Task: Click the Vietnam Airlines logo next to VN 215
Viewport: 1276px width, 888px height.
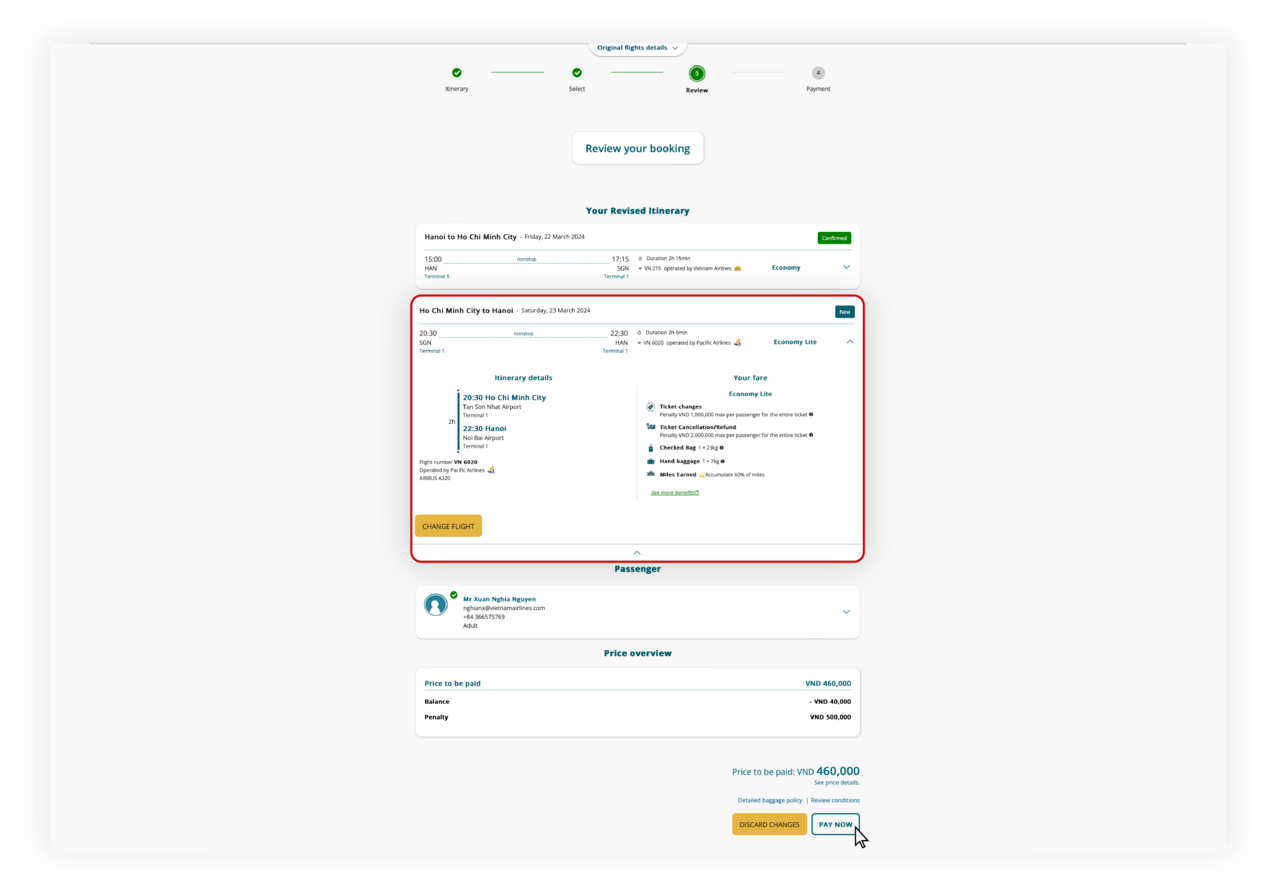Action: (737, 268)
